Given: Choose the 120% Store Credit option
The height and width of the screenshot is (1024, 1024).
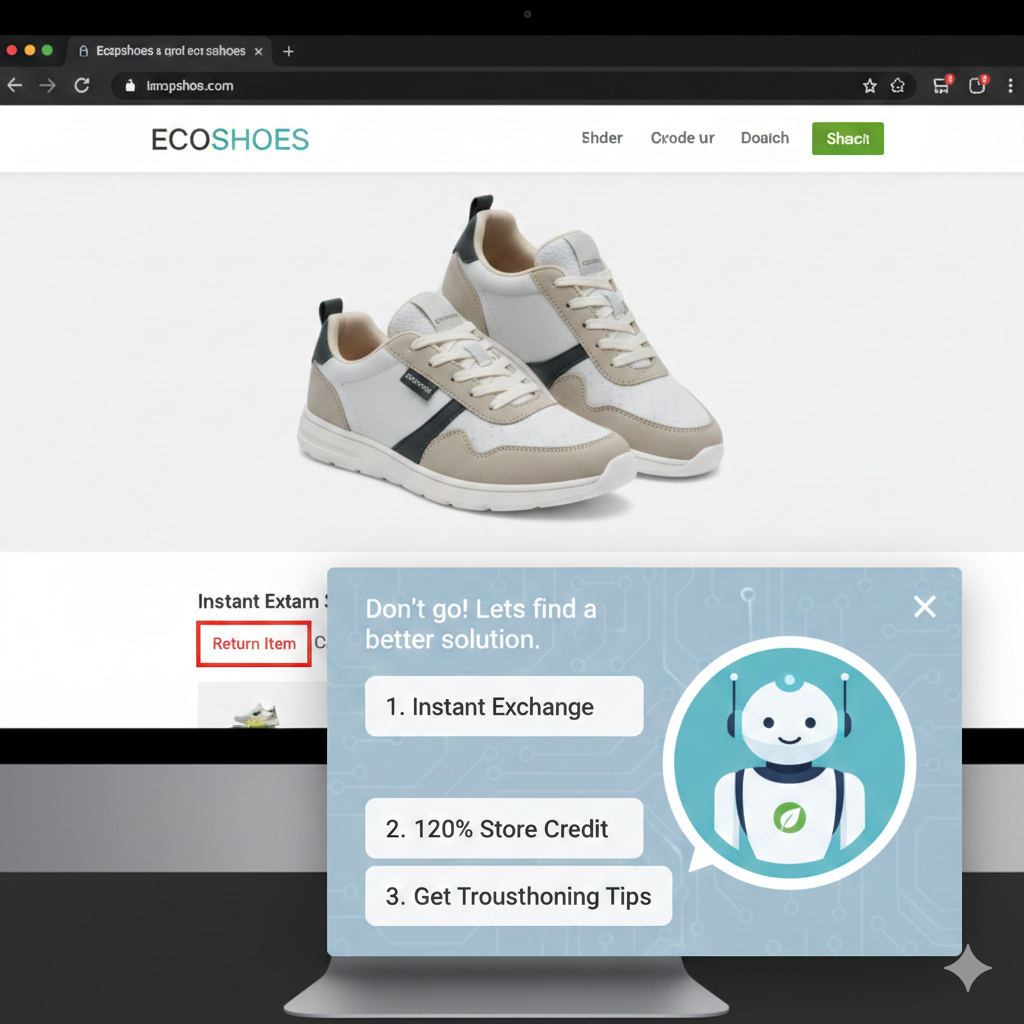Looking at the screenshot, I should pyautogui.click(x=504, y=828).
